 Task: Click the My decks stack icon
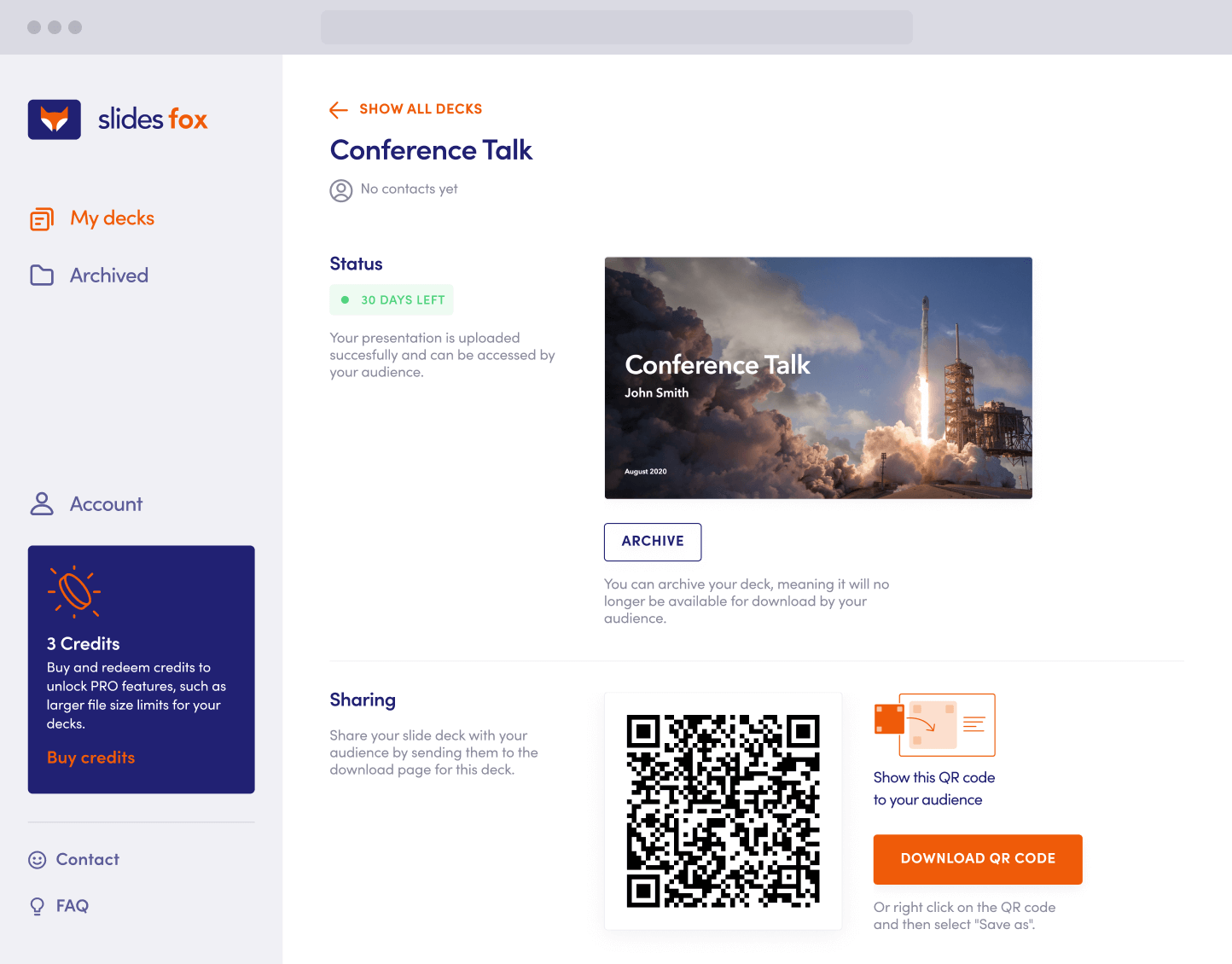tap(42, 219)
